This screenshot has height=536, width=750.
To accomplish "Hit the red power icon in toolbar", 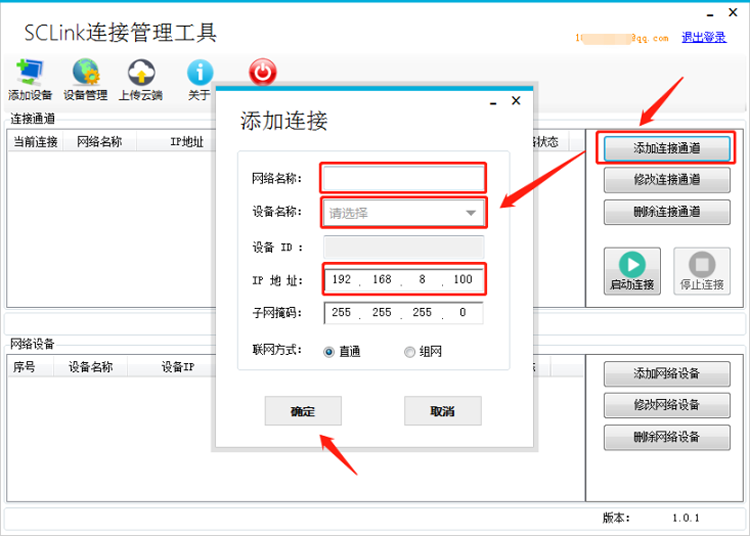I will click(263, 72).
